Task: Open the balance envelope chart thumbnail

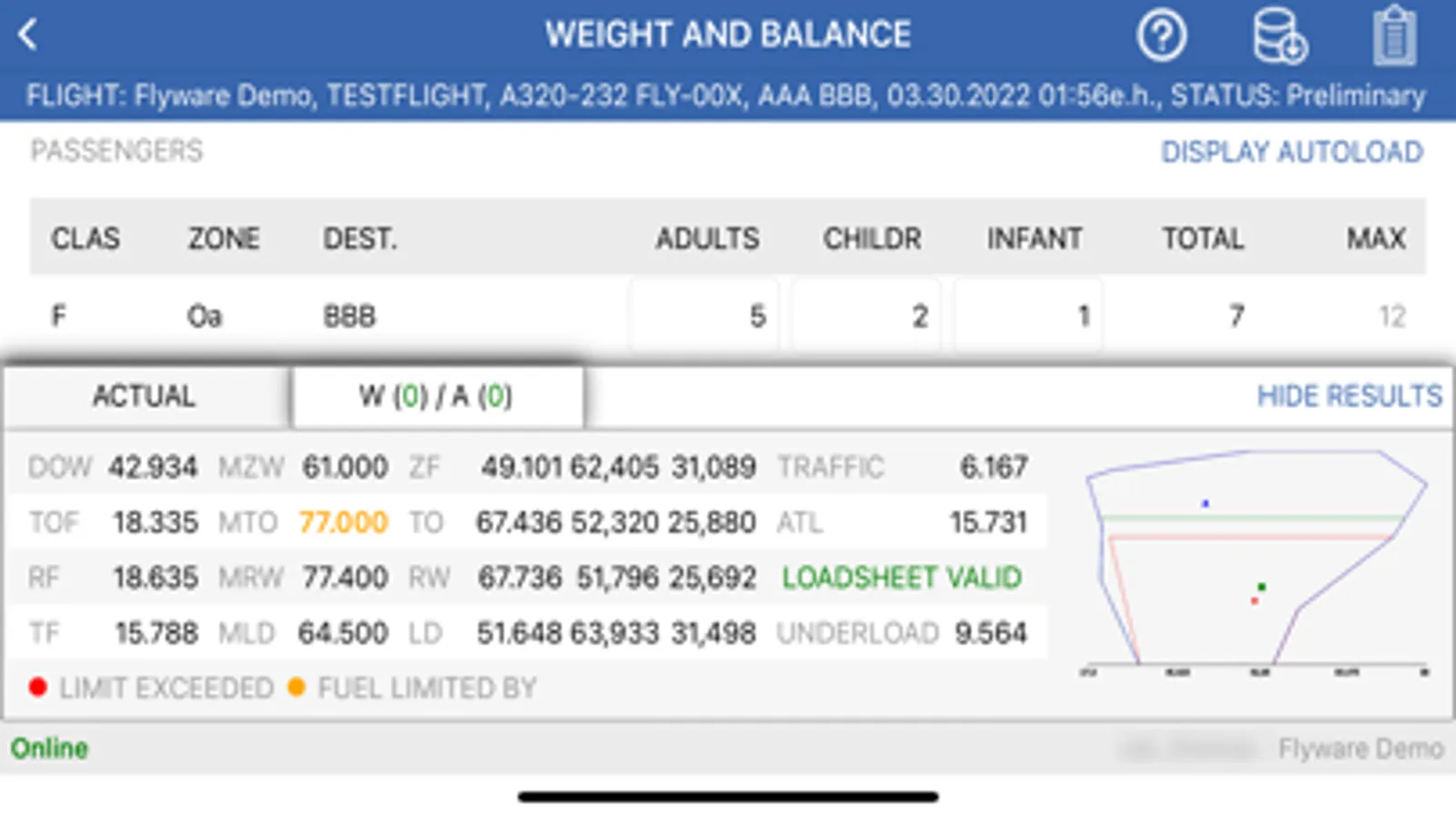Action: 1256,561
